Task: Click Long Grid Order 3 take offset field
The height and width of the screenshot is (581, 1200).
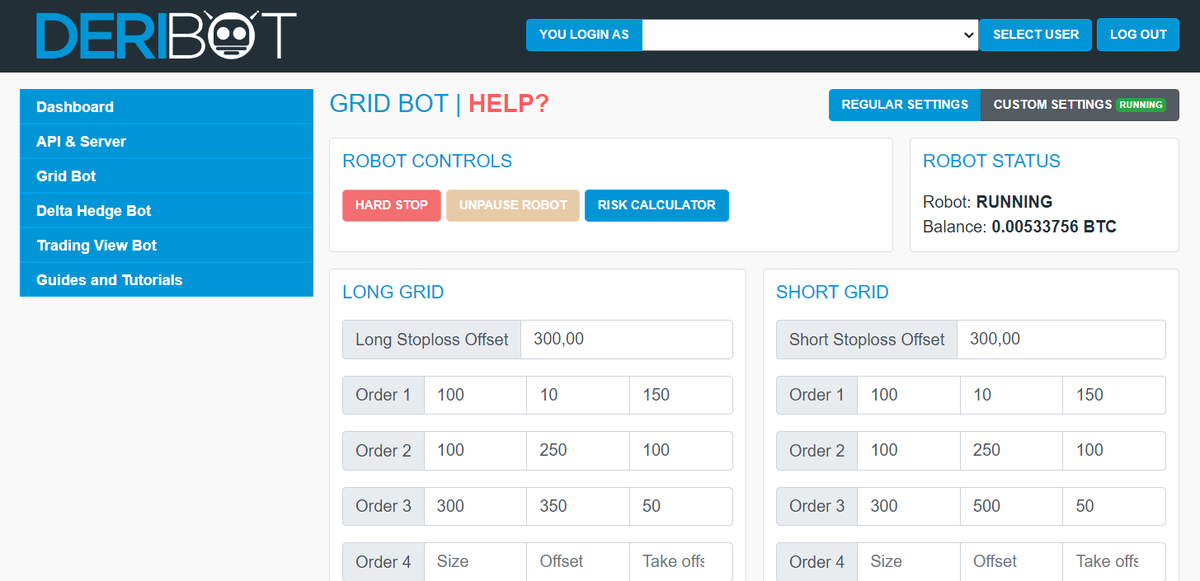Action: click(681, 506)
